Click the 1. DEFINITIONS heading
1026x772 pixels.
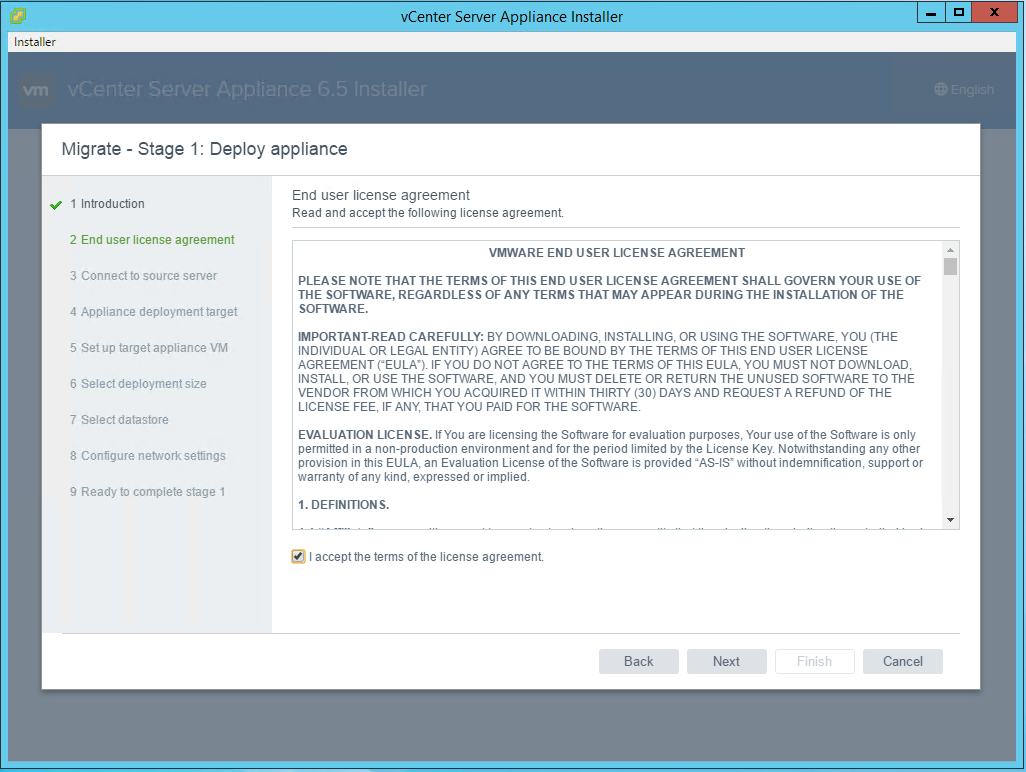point(344,505)
